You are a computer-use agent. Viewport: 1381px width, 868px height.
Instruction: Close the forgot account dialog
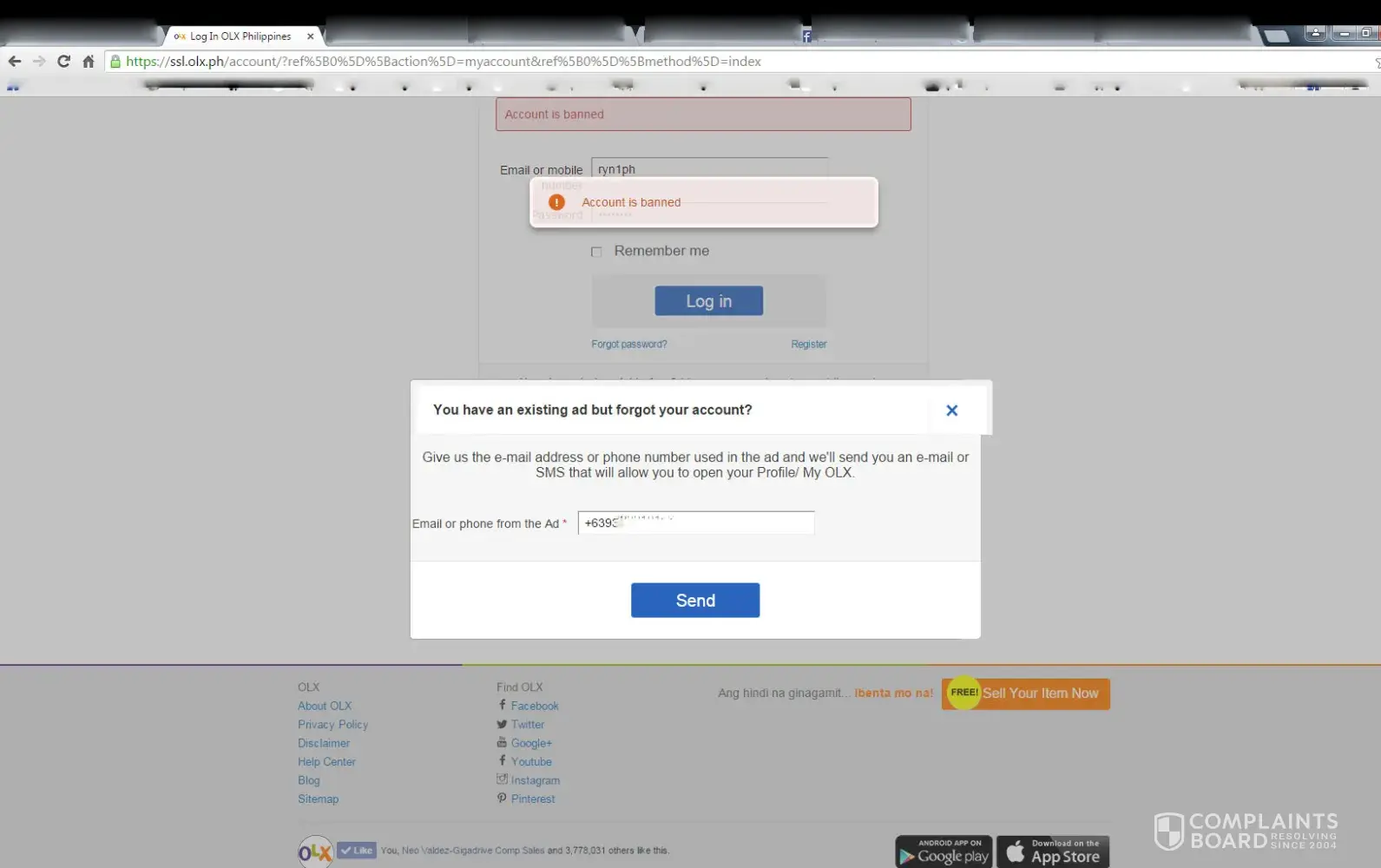point(951,411)
